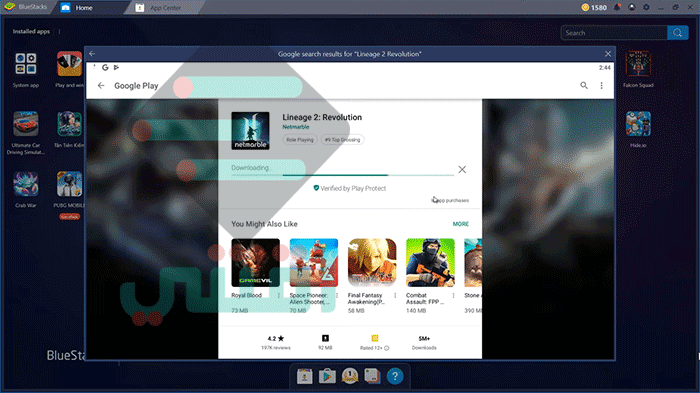Image resolution: width=700 pixels, height=393 pixels.
Task: Click the Lineage 2: Revolution app icon
Action: 250,130
